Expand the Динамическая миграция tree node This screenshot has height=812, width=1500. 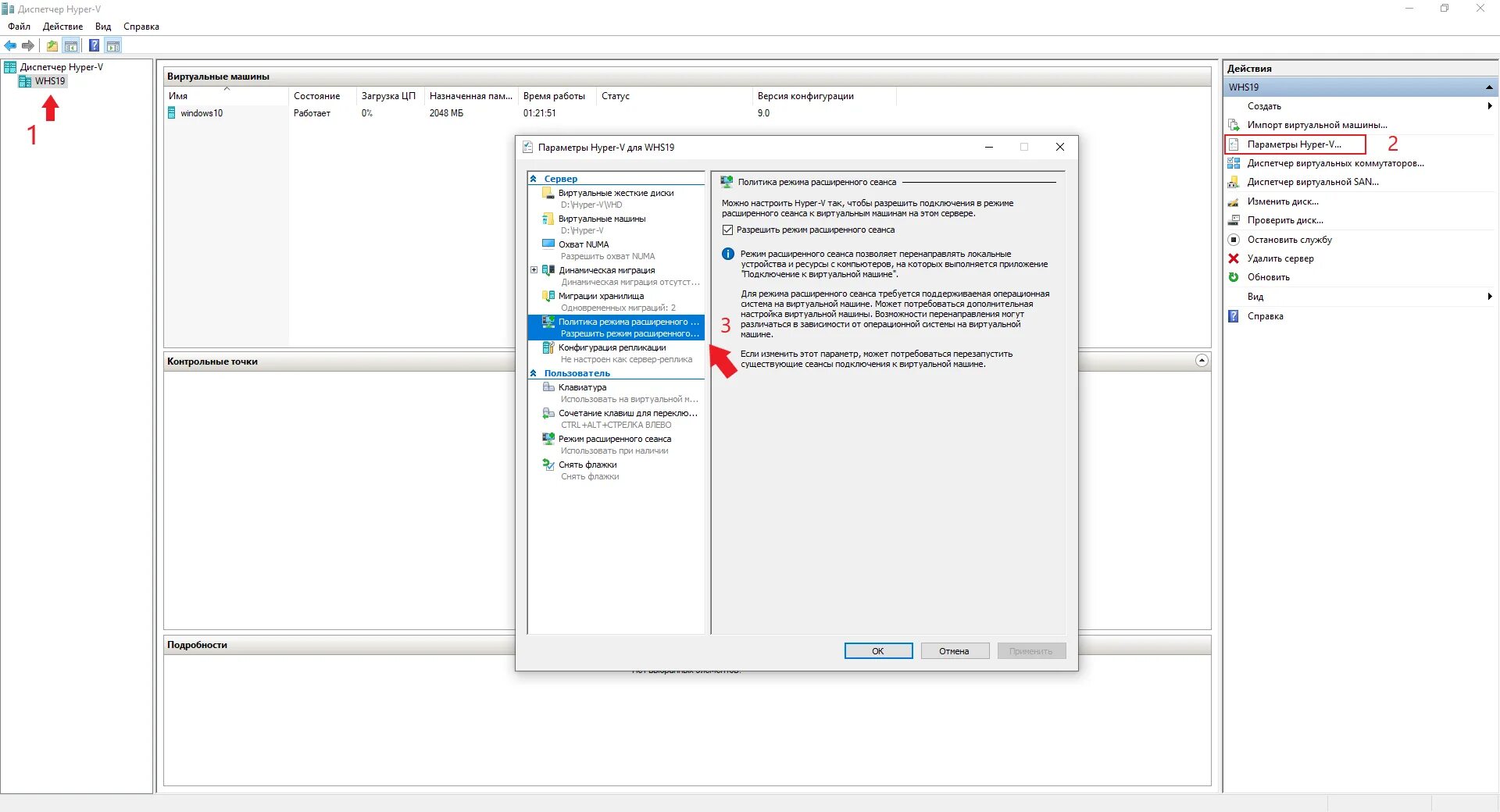coord(534,270)
